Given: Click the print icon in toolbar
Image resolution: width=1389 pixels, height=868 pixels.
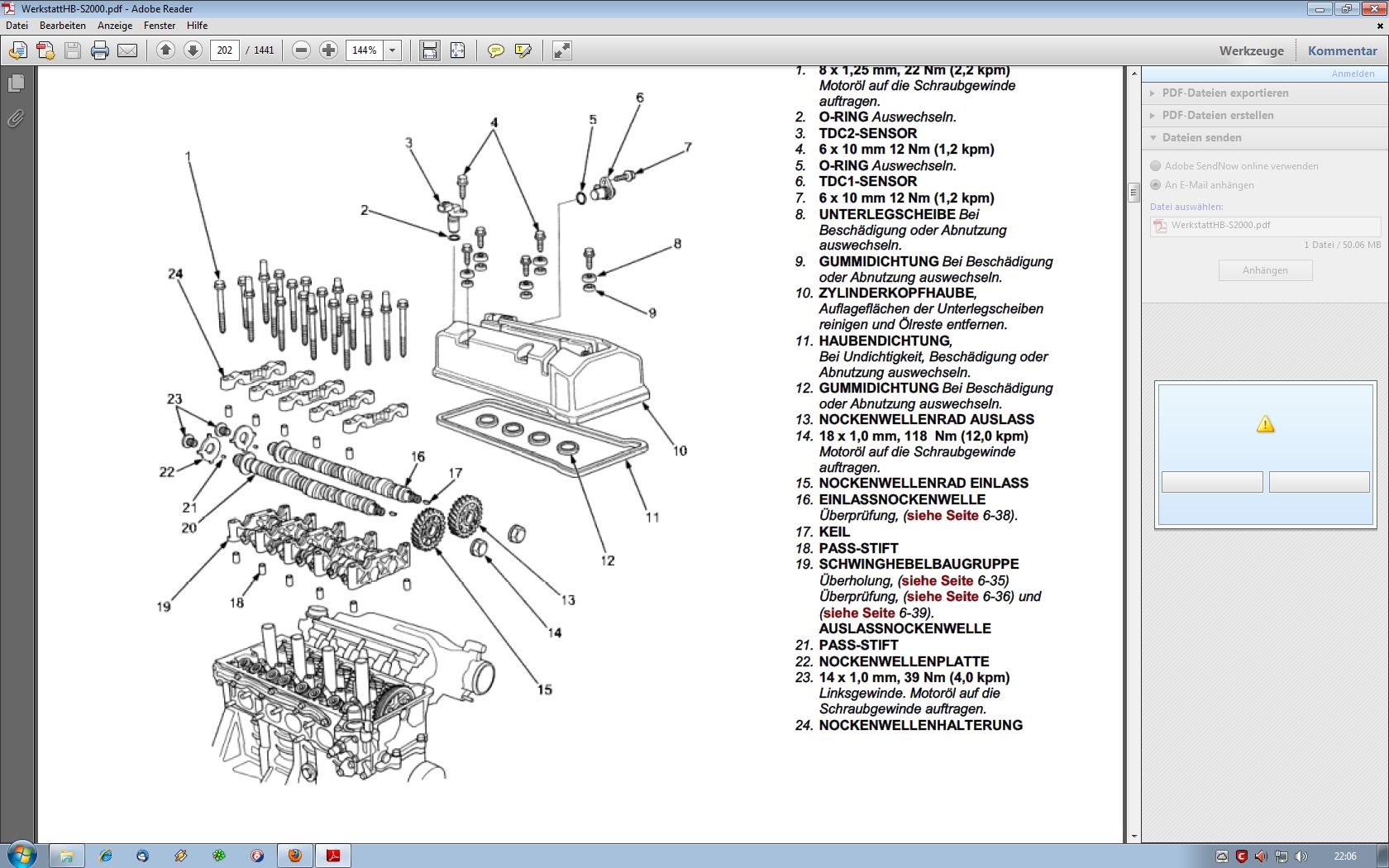Looking at the screenshot, I should pyautogui.click(x=100, y=50).
